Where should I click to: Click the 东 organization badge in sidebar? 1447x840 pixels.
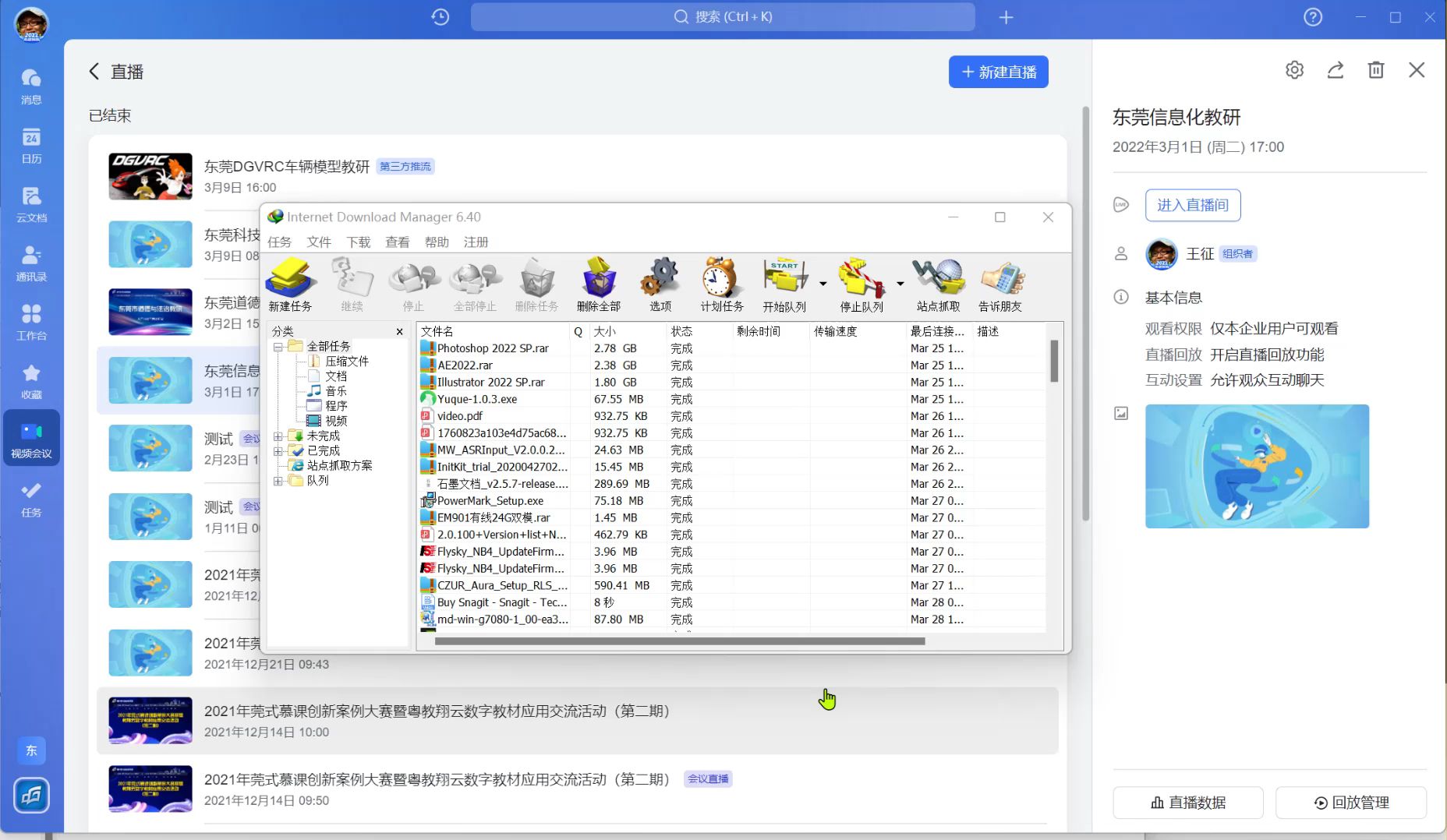point(31,750)
